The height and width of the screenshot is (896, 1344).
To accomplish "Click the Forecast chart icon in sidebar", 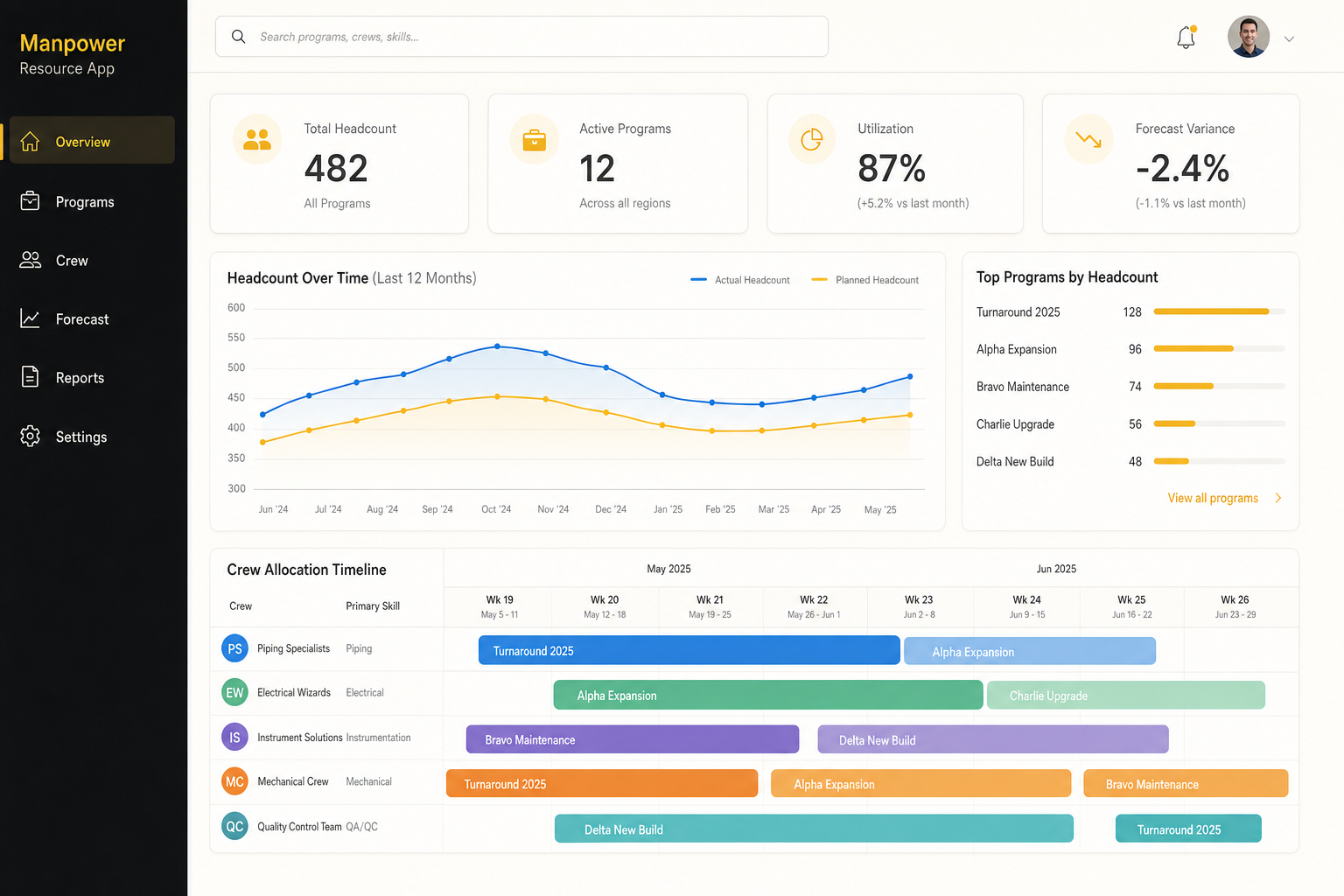I will [x=30, y=318].
